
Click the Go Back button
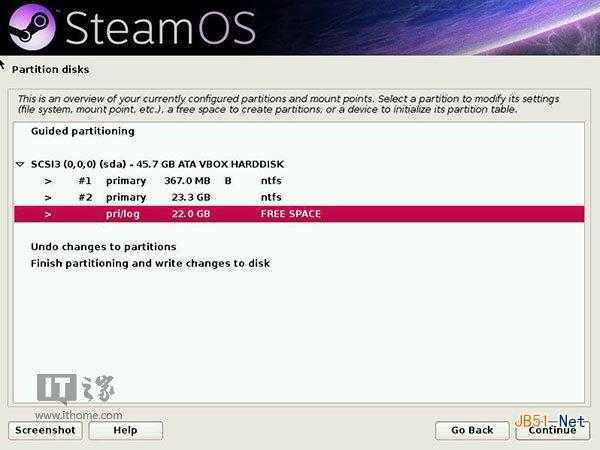[472, 430]
